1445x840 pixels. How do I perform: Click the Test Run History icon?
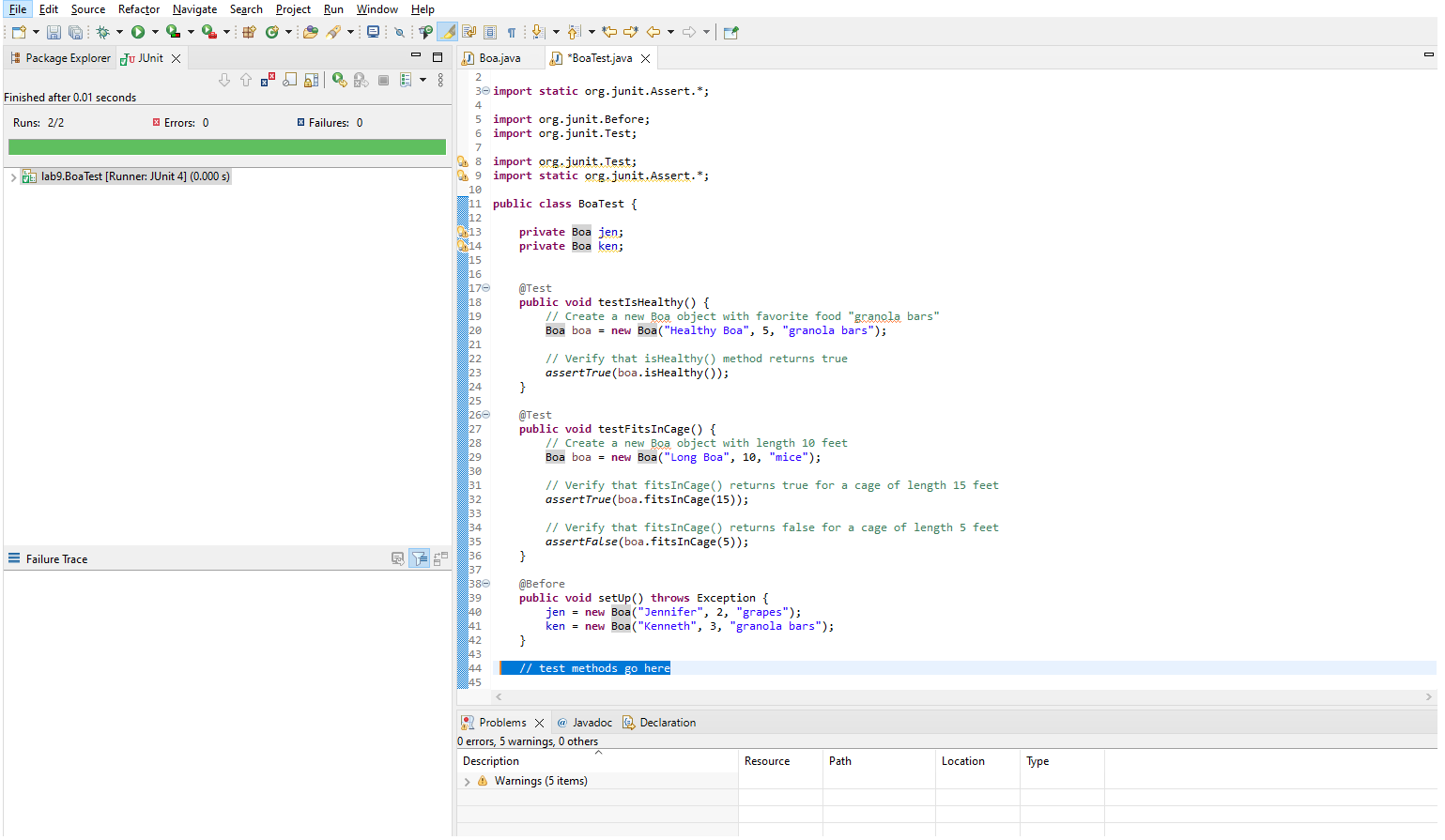coord(407,81)
